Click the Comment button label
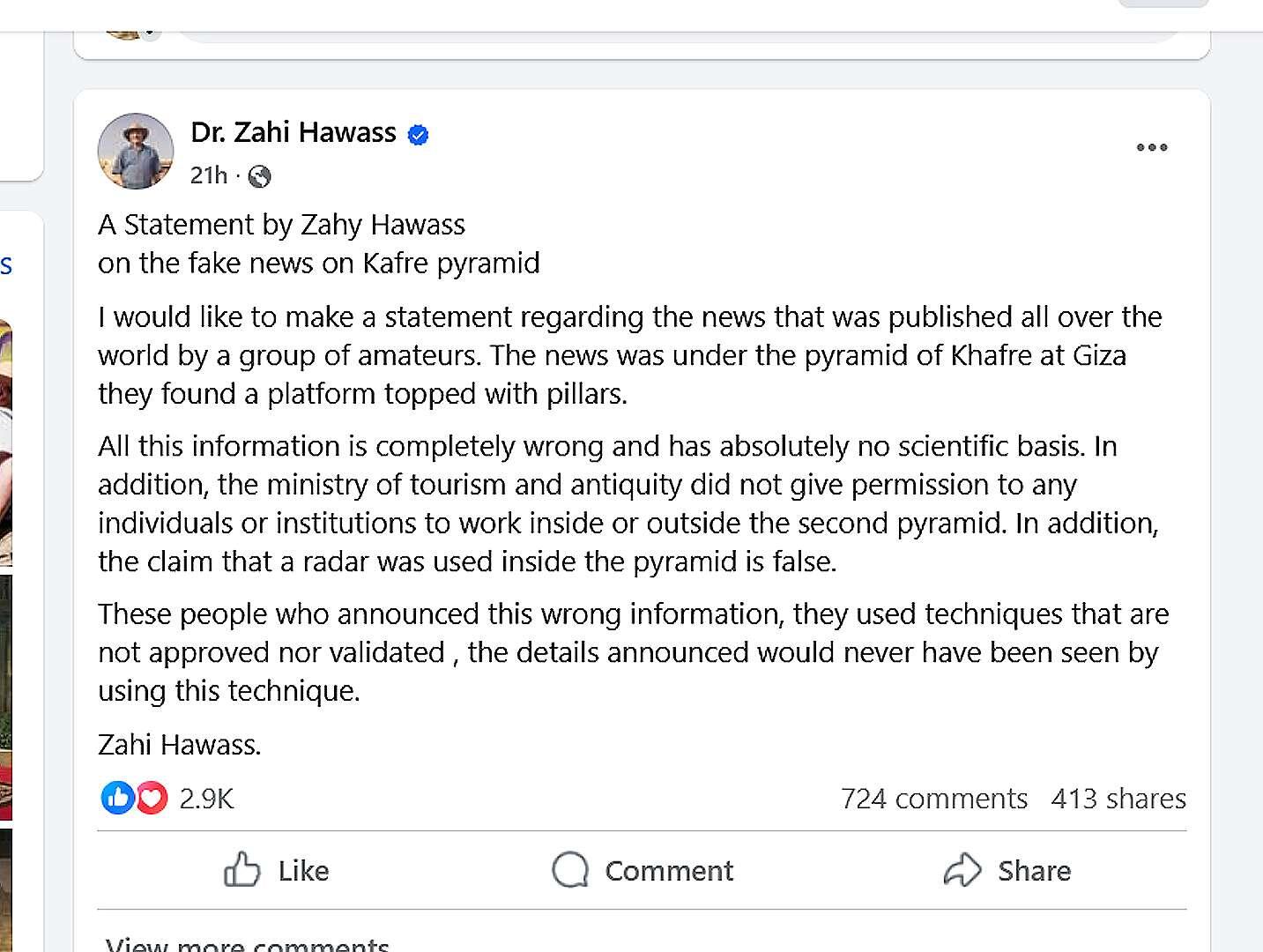Screen dimensions: 1263x952 pyautogui.click(x=669, y=871)
